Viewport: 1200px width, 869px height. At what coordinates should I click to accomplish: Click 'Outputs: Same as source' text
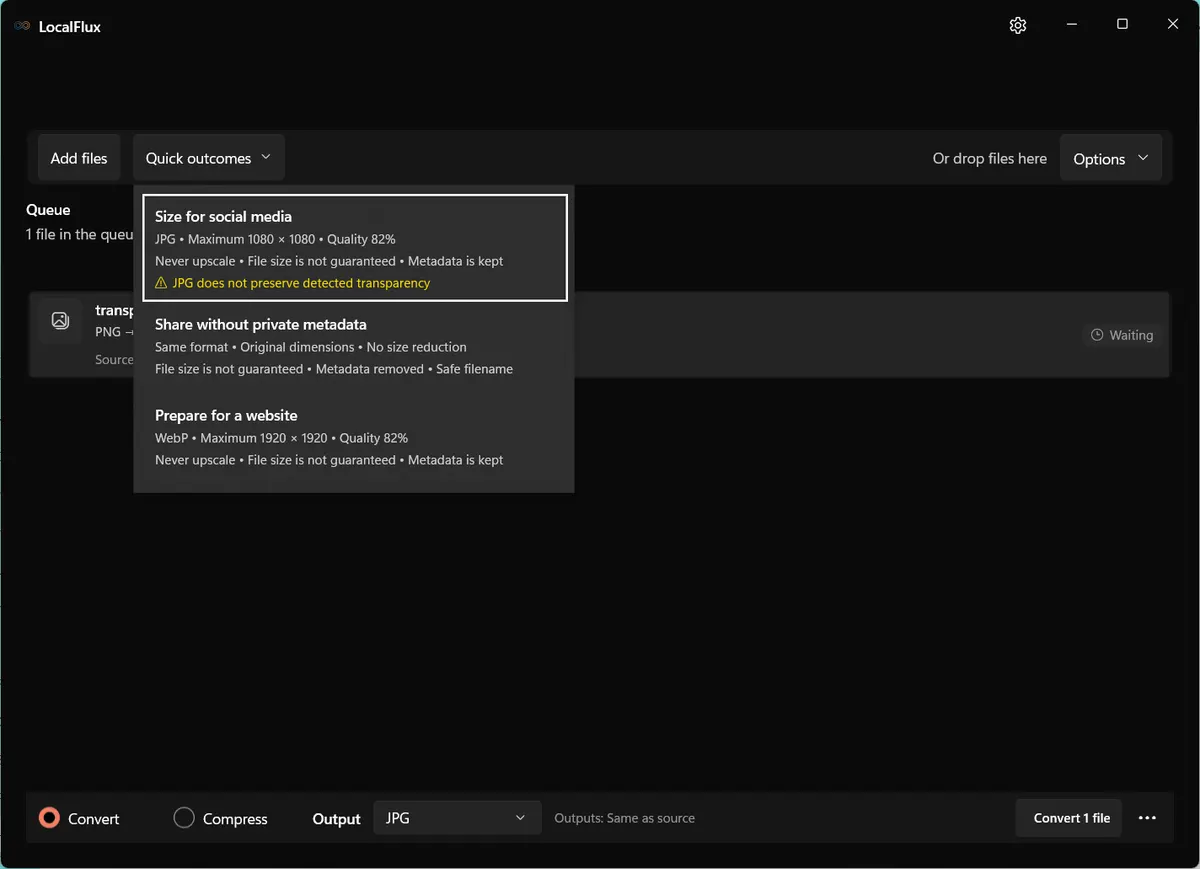(625, 818)
